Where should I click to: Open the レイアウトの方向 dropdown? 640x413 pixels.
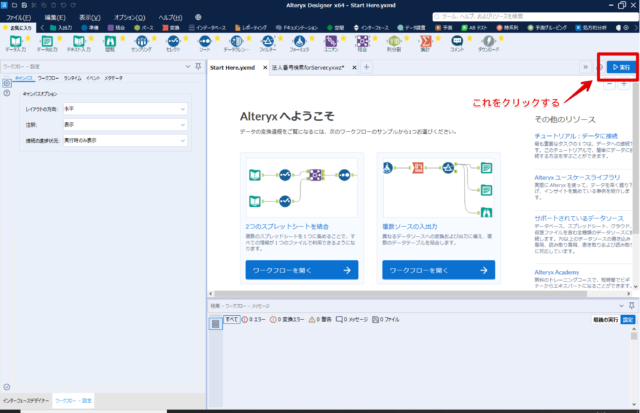[x=125, y=109]
